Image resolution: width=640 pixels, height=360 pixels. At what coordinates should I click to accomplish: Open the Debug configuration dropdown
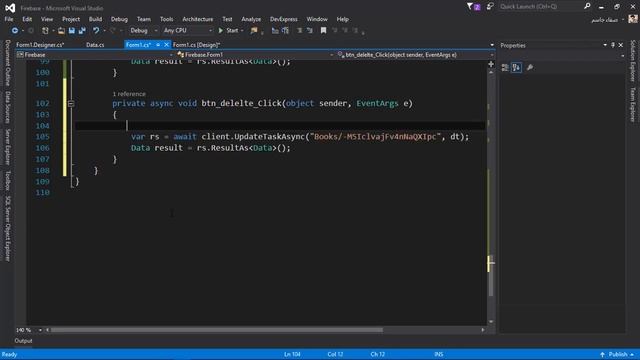[x=143, y=31]
